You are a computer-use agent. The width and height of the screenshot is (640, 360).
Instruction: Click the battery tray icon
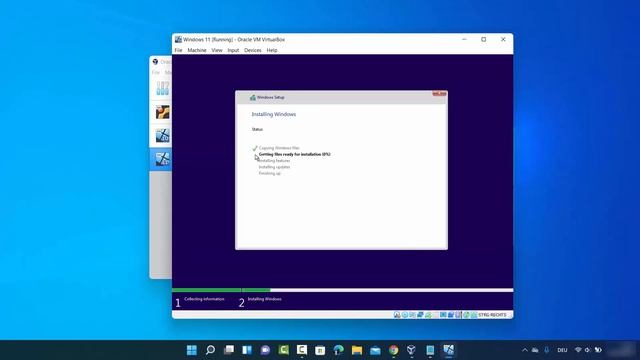click(x=598, y=350)
